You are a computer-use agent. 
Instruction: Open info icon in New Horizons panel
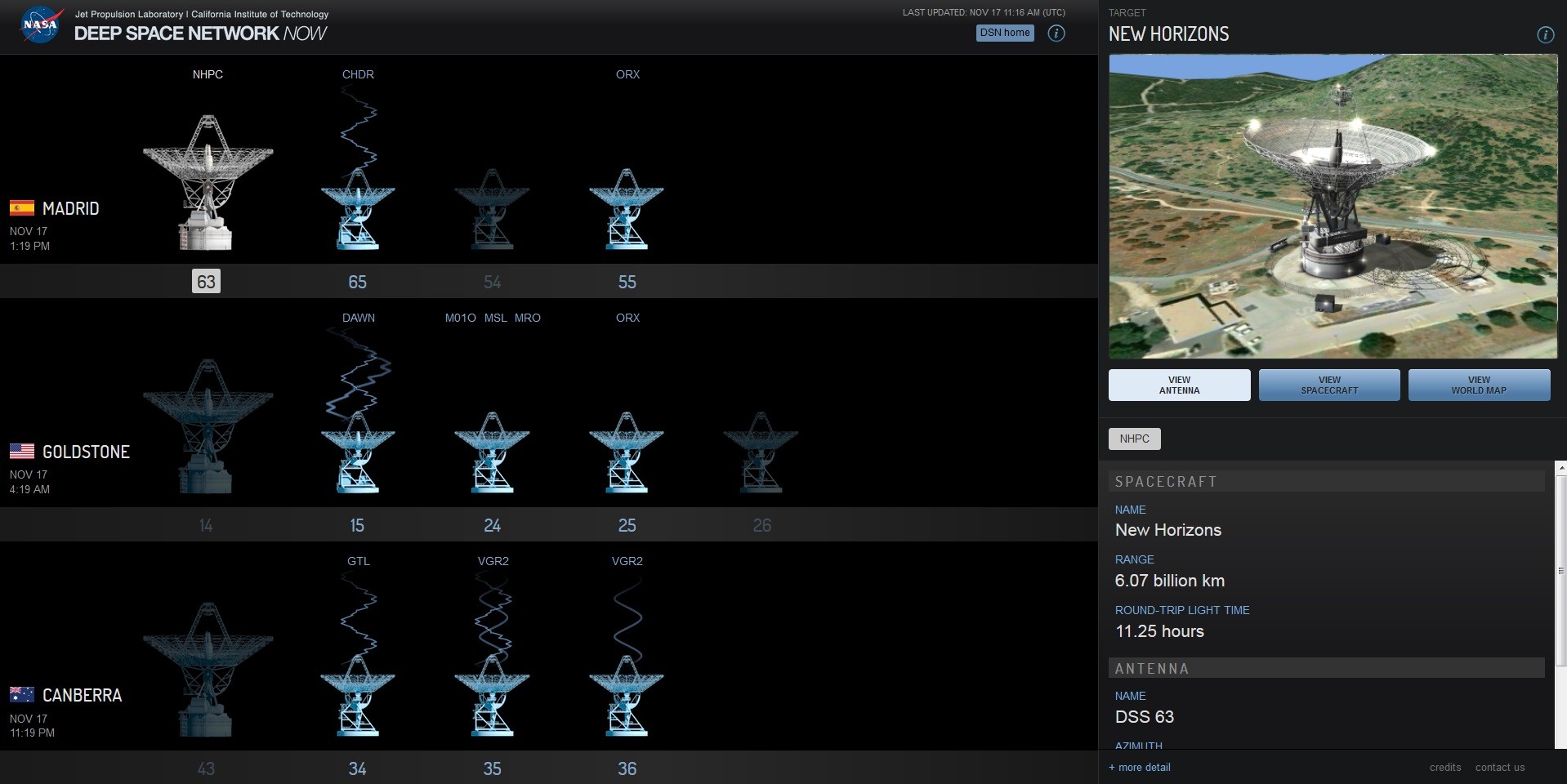coord(1545,34)
